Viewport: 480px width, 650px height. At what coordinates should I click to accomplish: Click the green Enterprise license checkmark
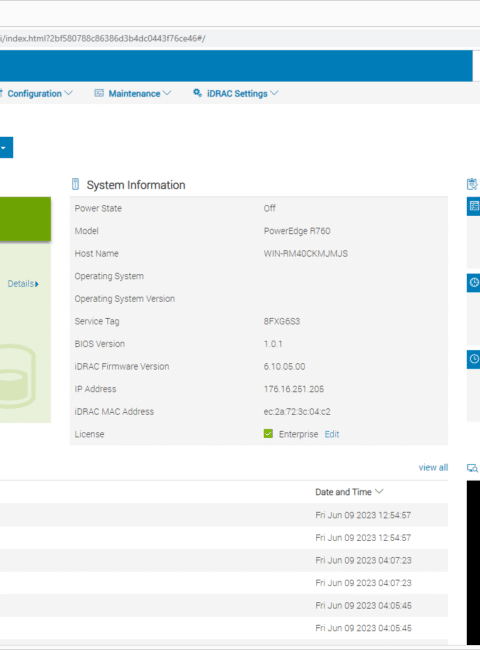(x=268, y=434)
